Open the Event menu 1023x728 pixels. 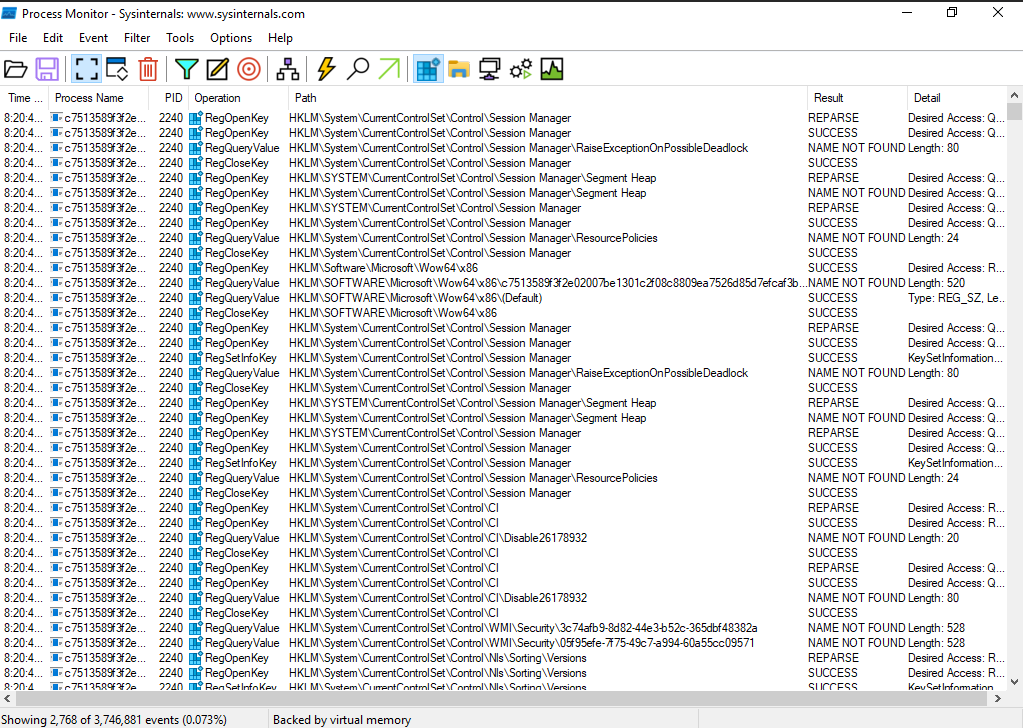pyautogui.click(x=93, y=38)
